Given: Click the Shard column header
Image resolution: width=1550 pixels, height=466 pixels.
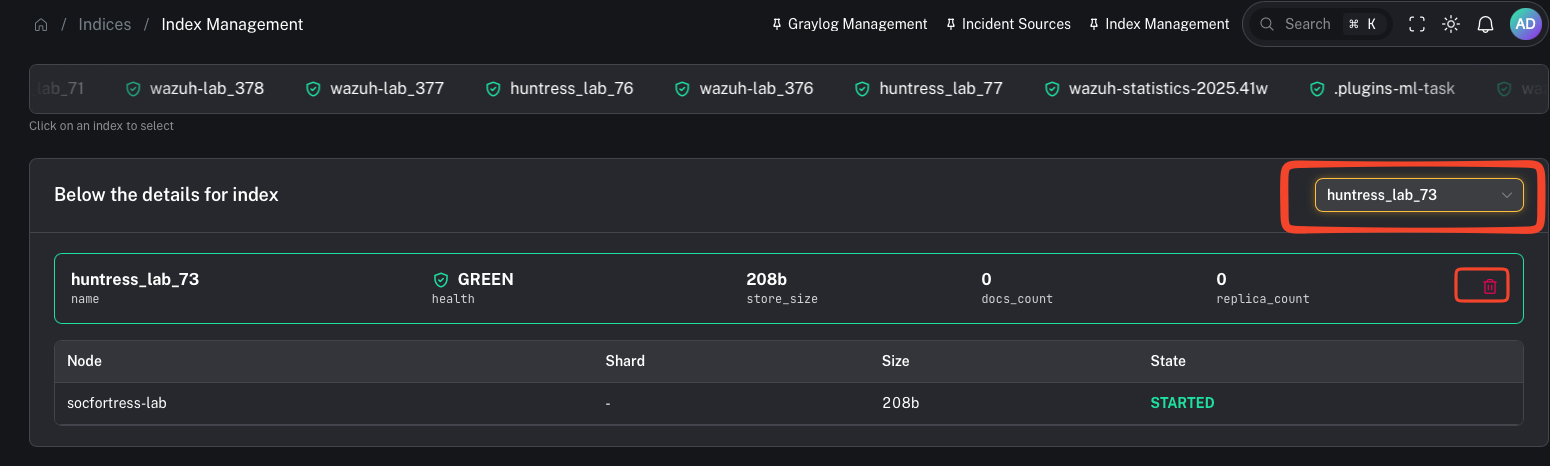Looking at the screenshot, I should [x=625, y=360].
